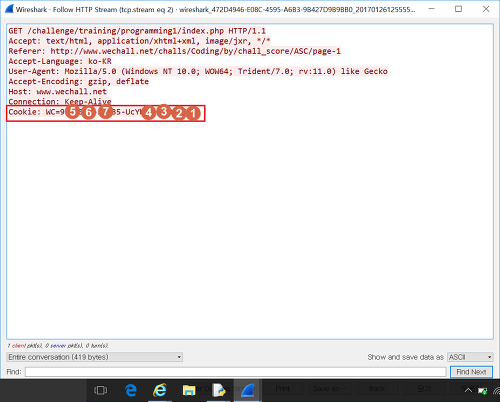Click the User-Agent Mozilla/5.0 line
Image resolution: width=500 pixels, height=402 pixels.
[198, 71]
